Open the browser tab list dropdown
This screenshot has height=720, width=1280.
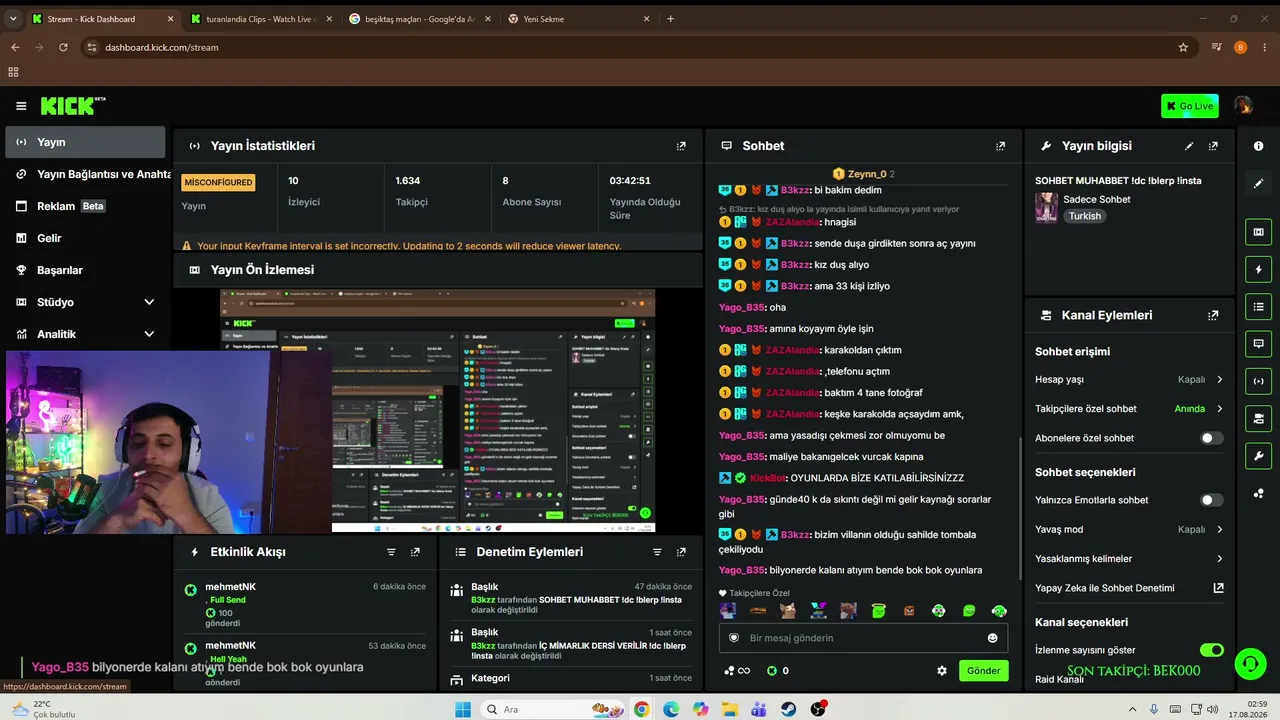point(13,19)
